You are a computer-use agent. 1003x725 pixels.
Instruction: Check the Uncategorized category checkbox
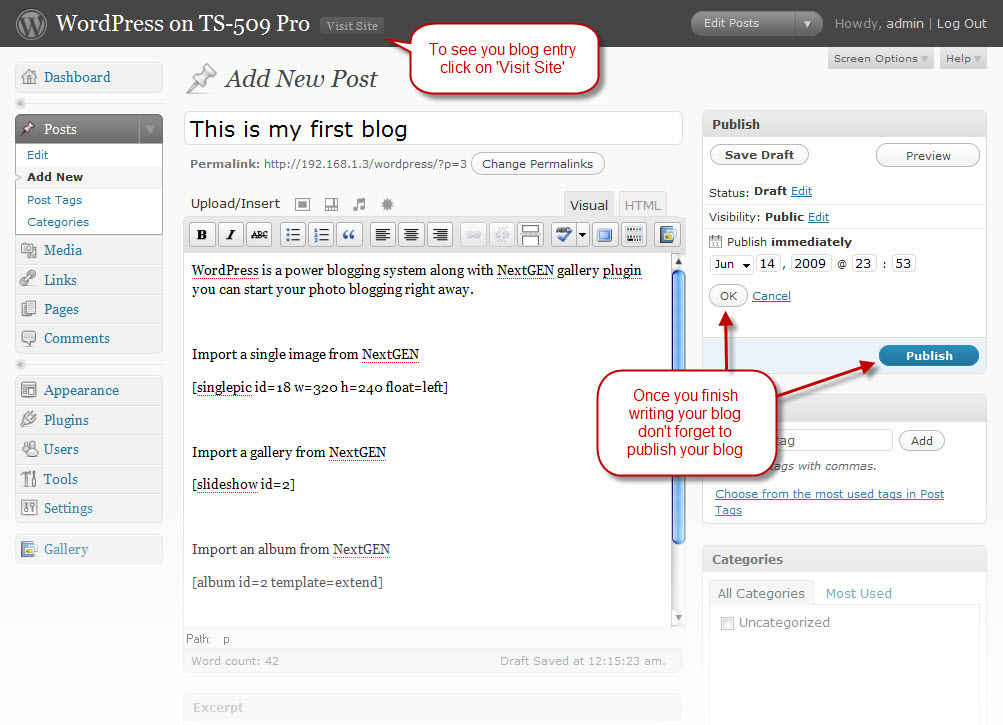pos(727,623)
